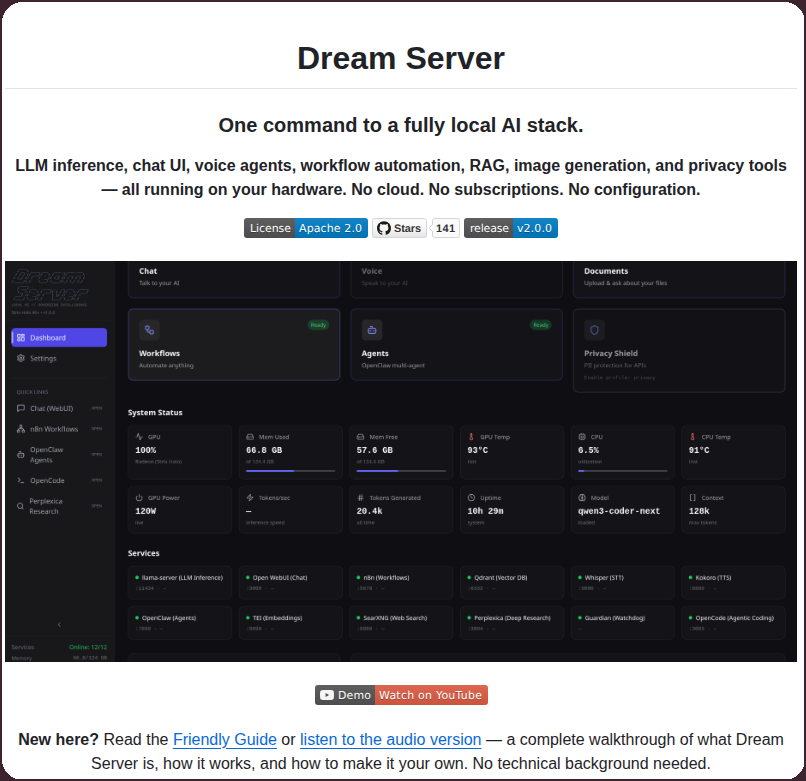Open the Perplexica Research quick link
Screen dimensions: 806x781
click(x=59, y=506)
